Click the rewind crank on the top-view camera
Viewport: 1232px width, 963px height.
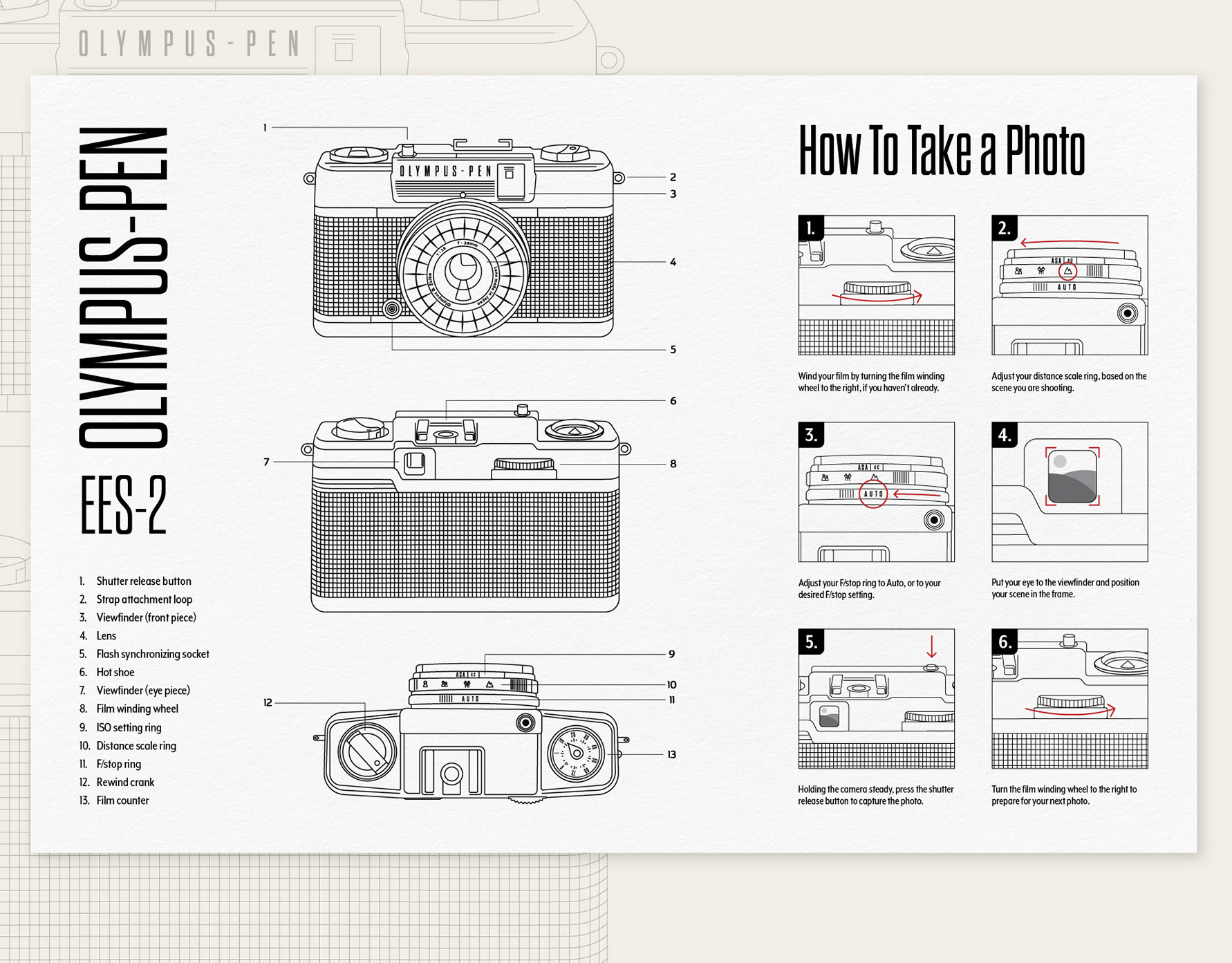[367, 751]
